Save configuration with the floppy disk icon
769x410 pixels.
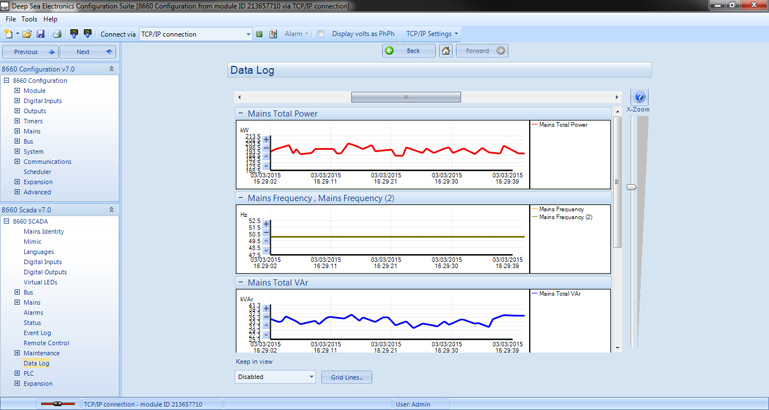(x=41, y=34)
